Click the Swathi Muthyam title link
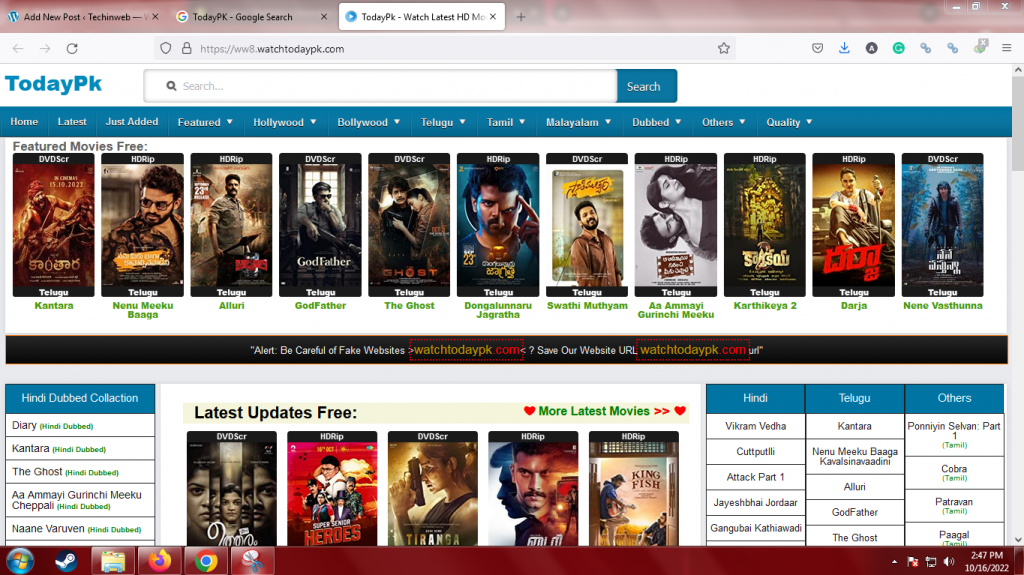The height and width of the screenshot is (575, 1024). (587, 306)
